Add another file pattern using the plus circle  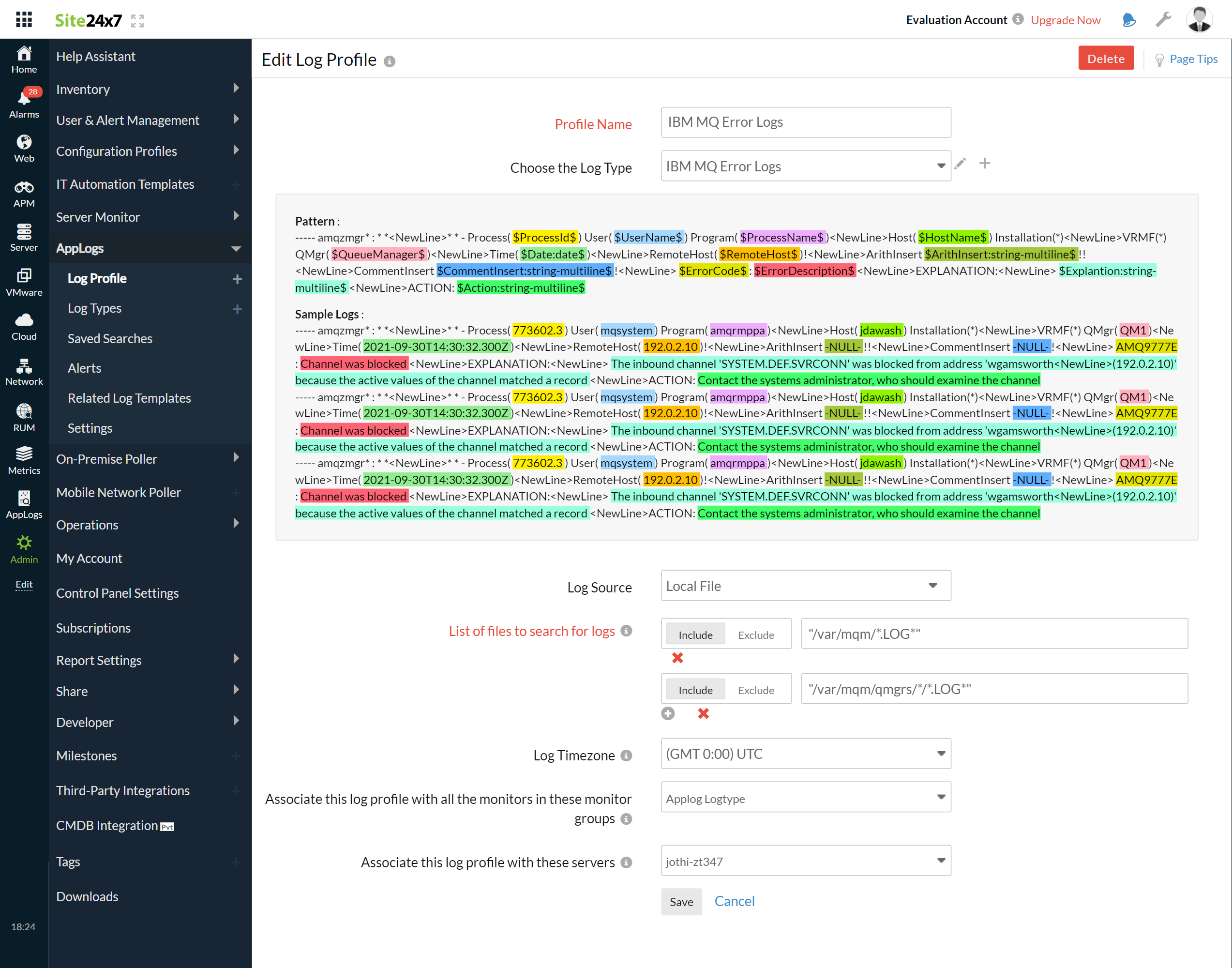click(668, 713)
